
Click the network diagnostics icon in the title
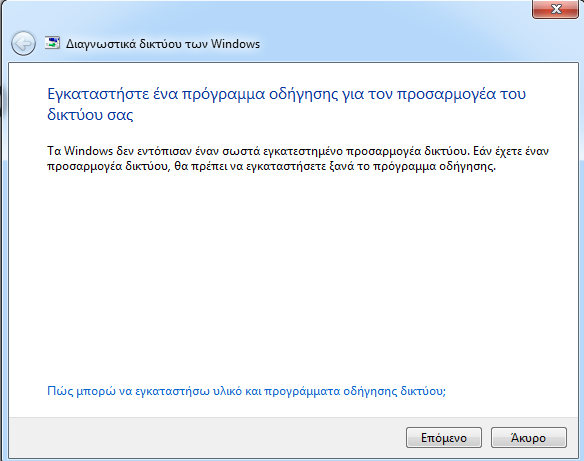pyautogui.click(x=52, y=43)
